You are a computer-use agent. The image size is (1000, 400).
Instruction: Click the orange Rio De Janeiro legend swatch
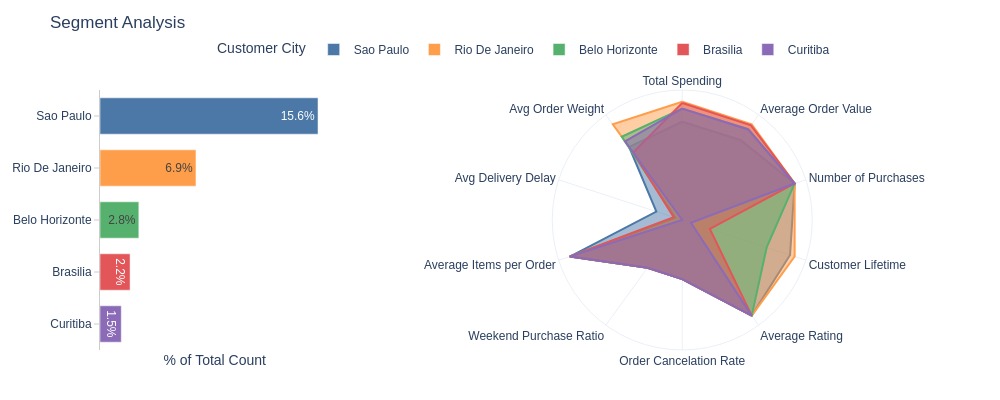[x=434, y=50]
